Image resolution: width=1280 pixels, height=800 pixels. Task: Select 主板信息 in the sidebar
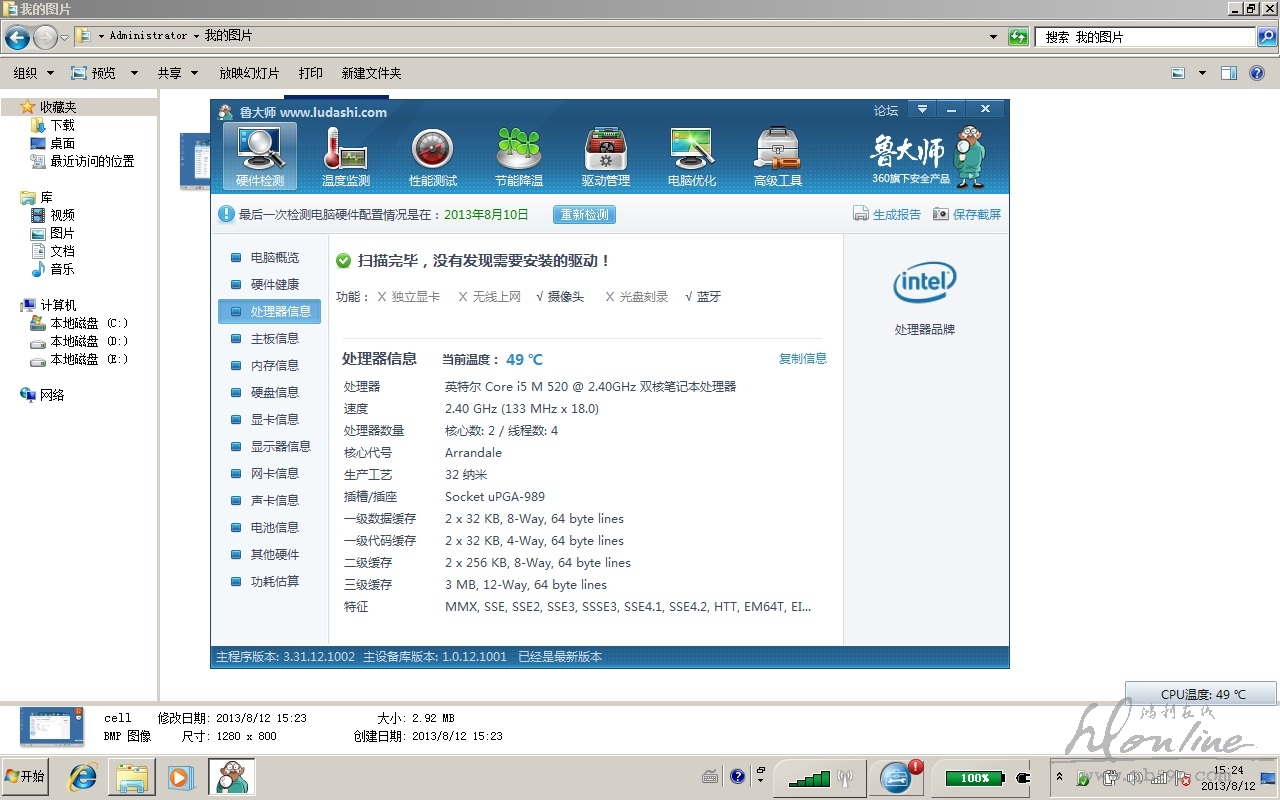[x=274, y=339]
